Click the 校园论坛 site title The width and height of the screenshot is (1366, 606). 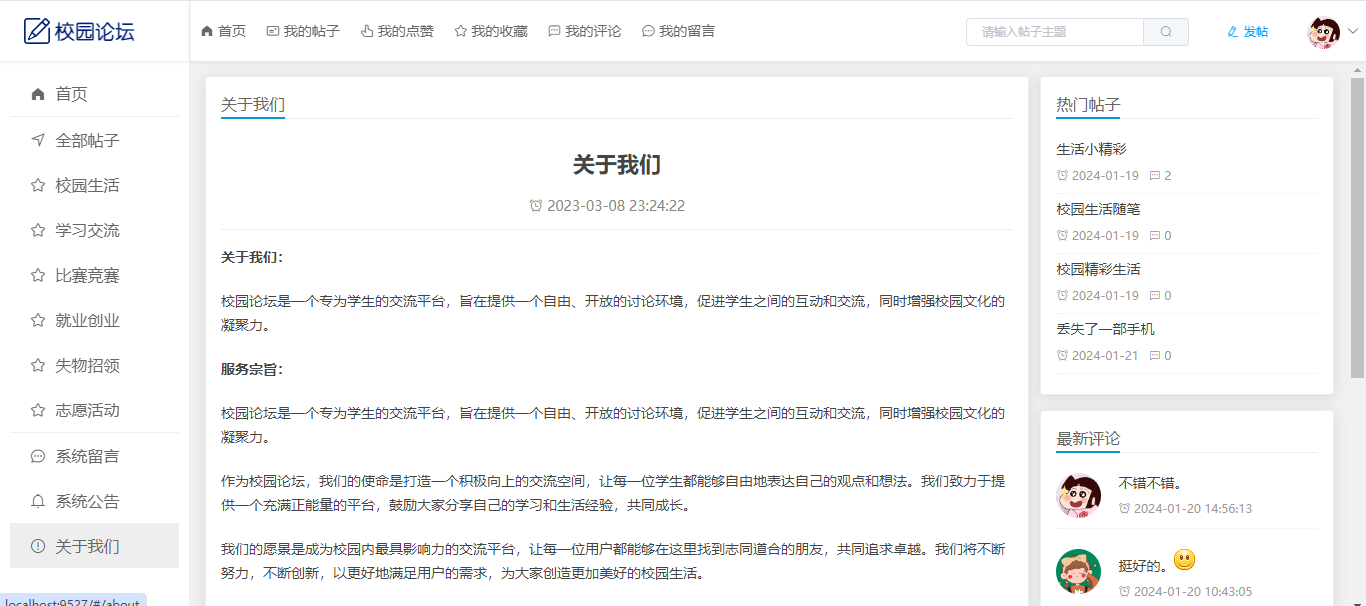click(94, 31)
